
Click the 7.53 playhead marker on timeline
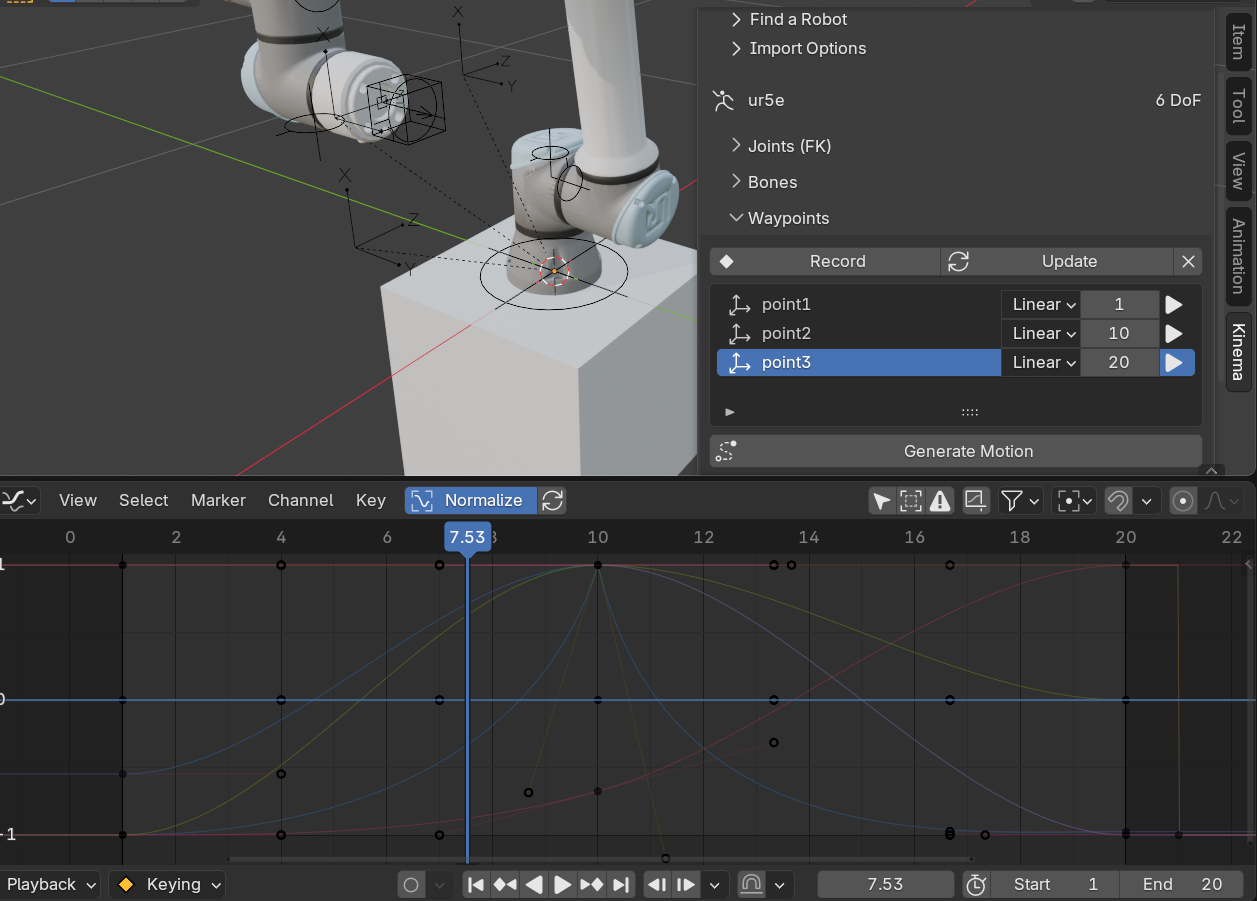point(467,537)
